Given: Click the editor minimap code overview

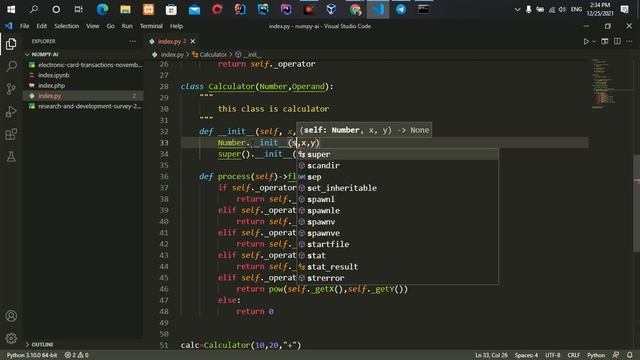Looking at the screenshot, I should coord(603,84).
